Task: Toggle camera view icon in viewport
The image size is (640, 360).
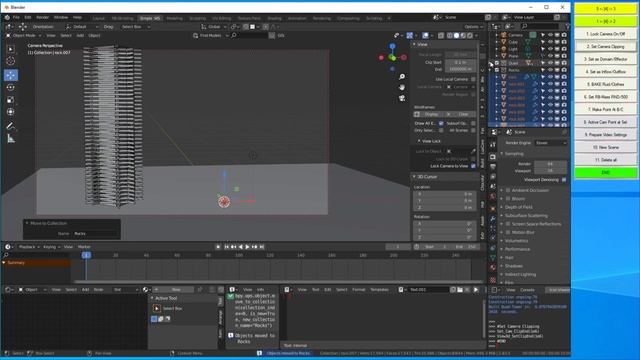Action: 402,98
